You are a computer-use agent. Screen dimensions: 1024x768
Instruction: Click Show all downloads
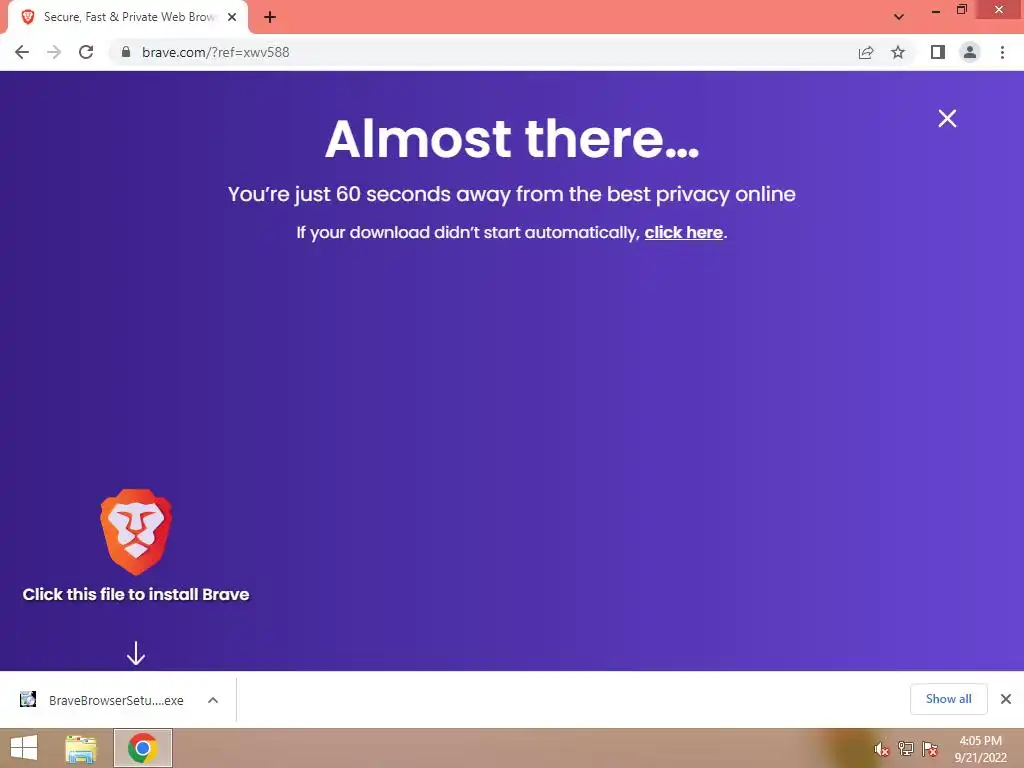tap(948, 699)
